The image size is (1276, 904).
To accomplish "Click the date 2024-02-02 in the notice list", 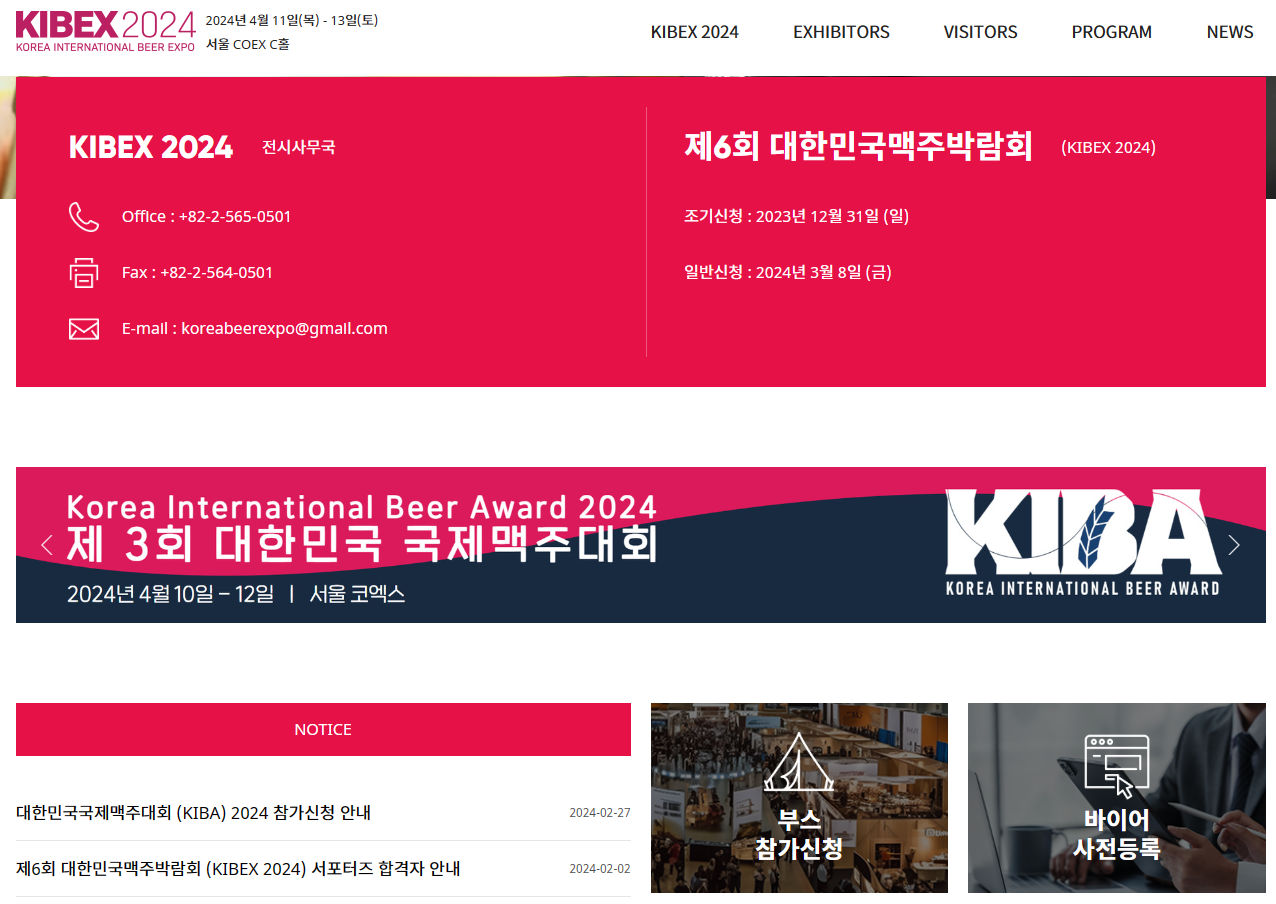I will coord(600,869).
